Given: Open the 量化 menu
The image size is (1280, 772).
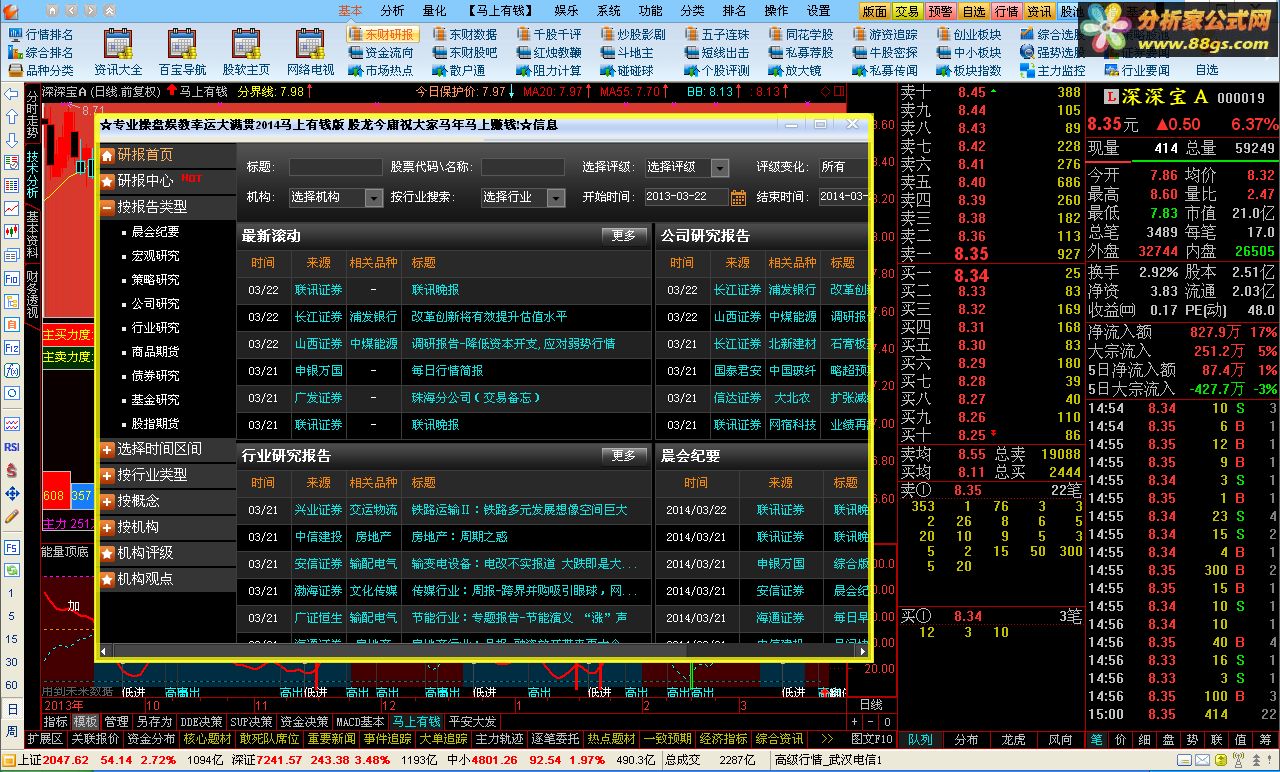Looking at the screenshot, I should 434,11.
